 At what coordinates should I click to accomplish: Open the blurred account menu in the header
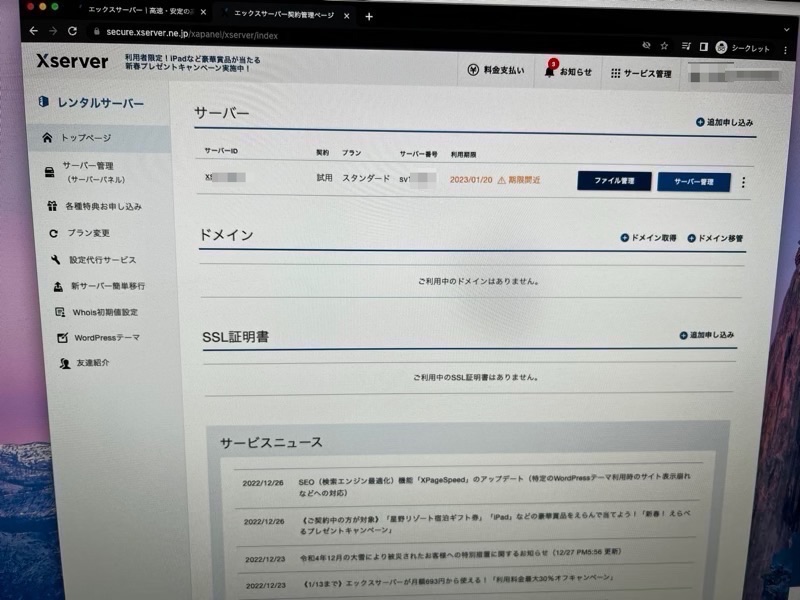(734, 75)
